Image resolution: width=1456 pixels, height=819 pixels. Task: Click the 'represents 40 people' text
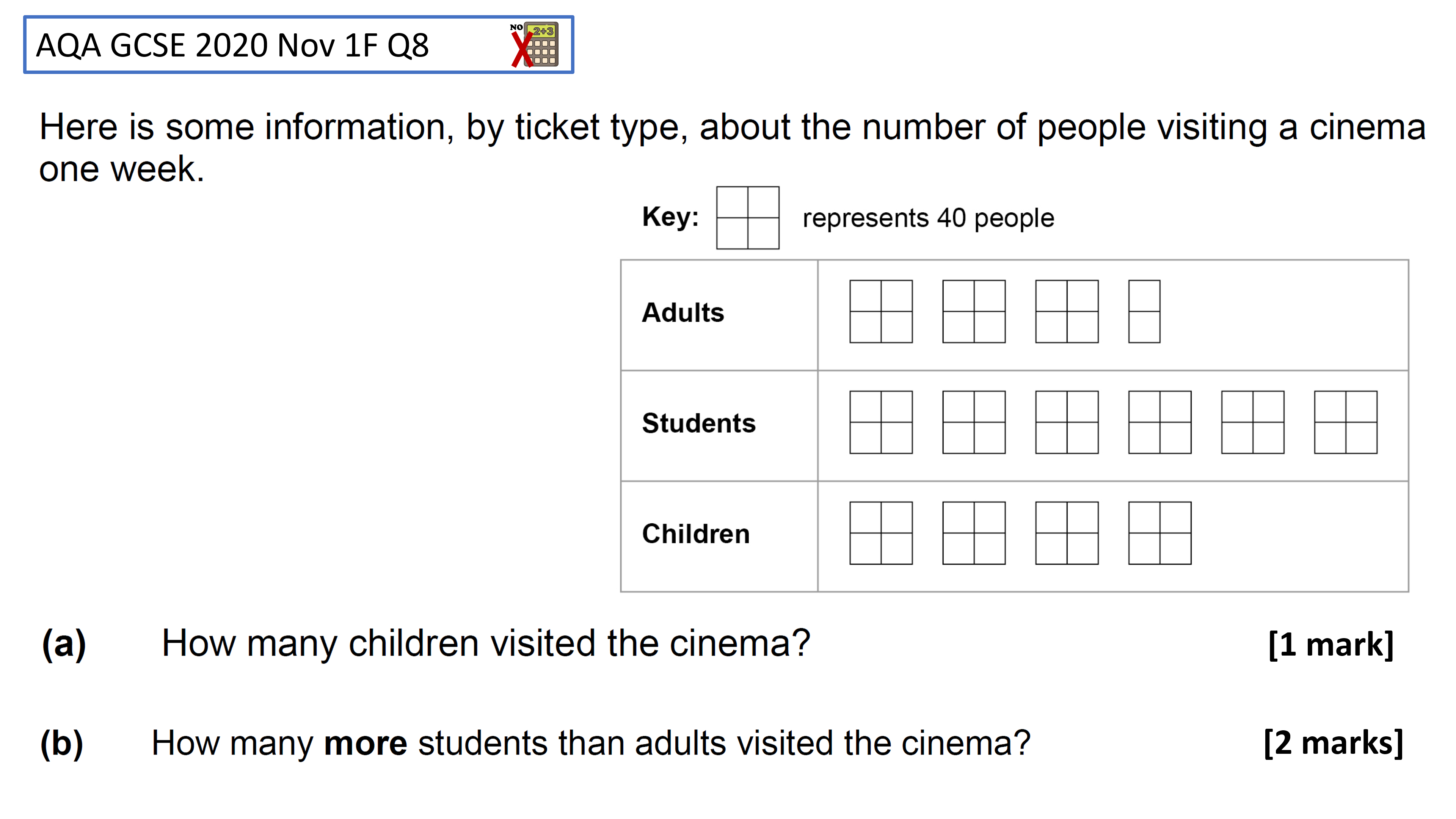tap(928, 218)
